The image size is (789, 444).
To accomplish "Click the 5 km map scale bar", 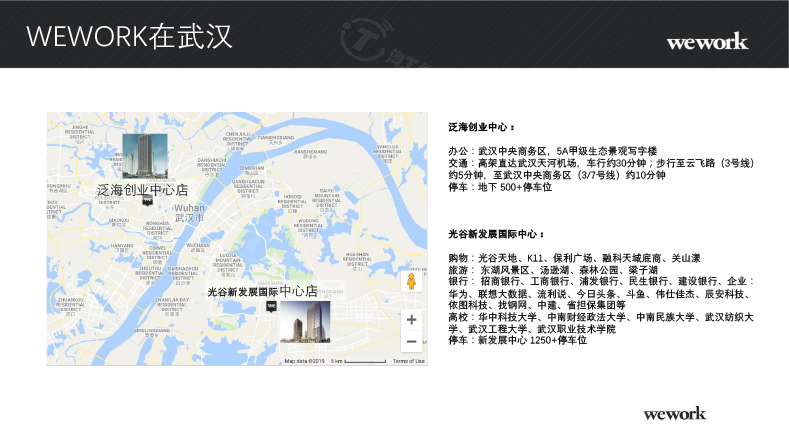I will click(358, 361).
